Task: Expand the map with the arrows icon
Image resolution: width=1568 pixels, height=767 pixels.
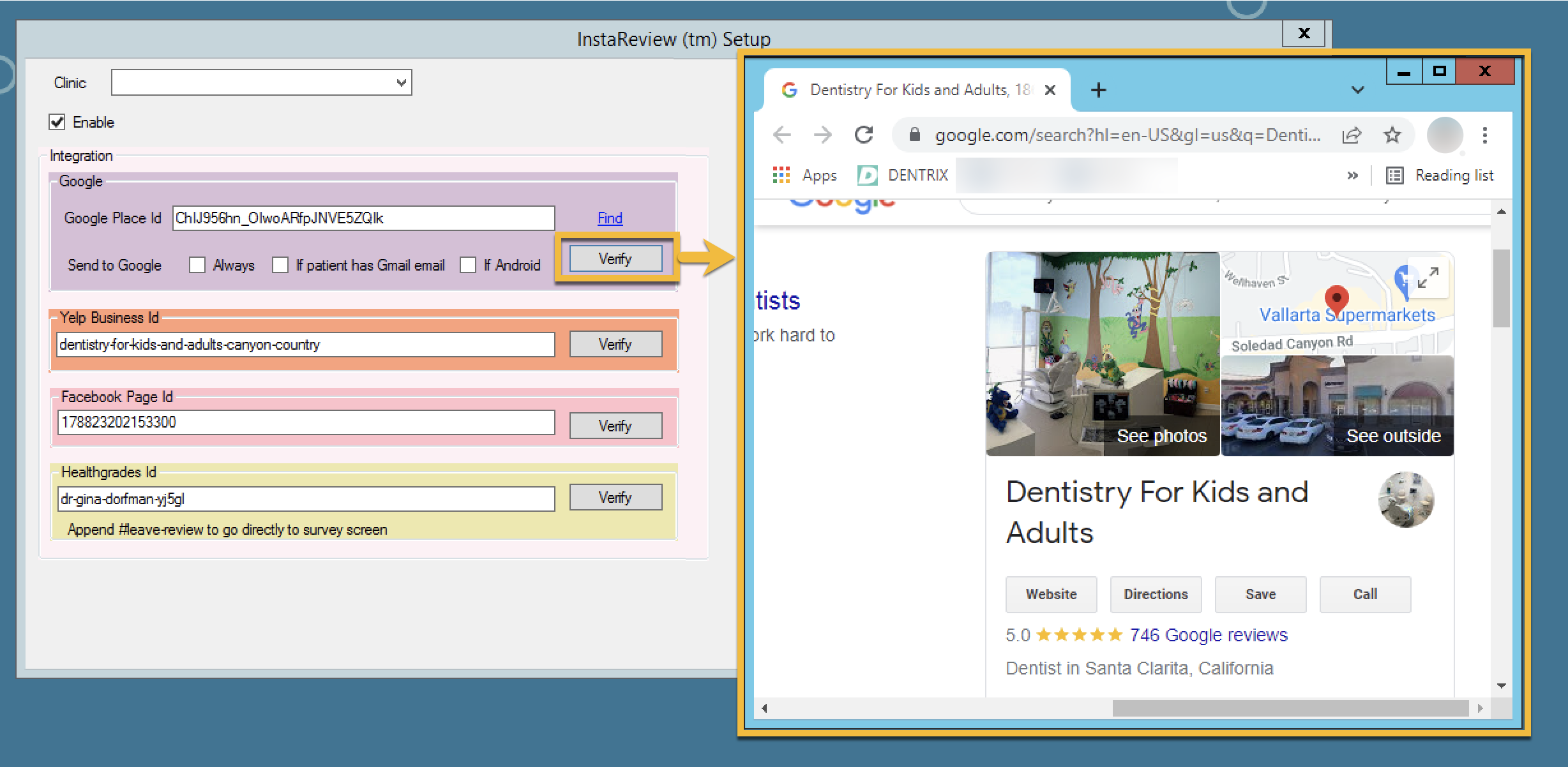Action: 1428,278
